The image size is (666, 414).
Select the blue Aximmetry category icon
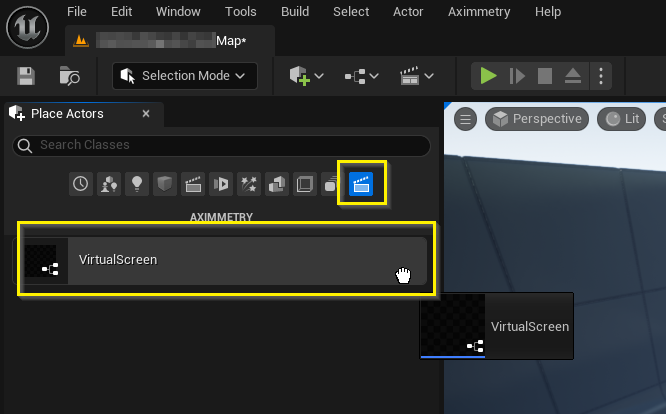click(x=361, y=184)
